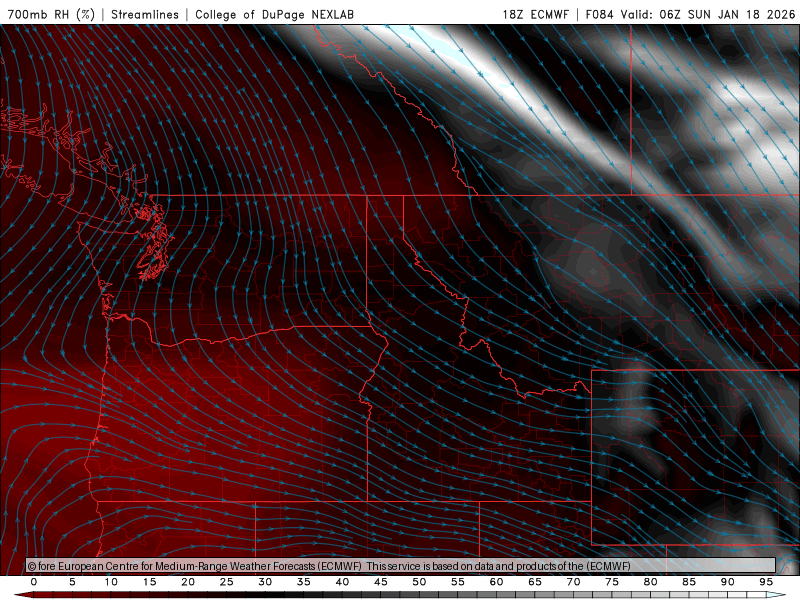Click the "0" label on the RH scale
Viewport: 800px width, 600px height.
34,582
